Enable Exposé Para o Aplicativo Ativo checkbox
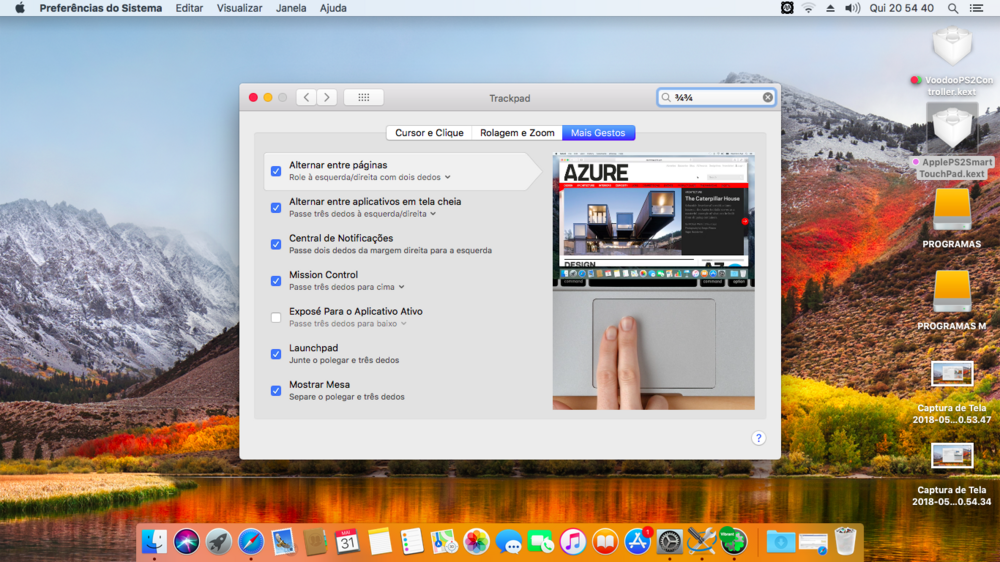Image resolution: width=1000 pixels, height=562 pixels. (276, 317)
